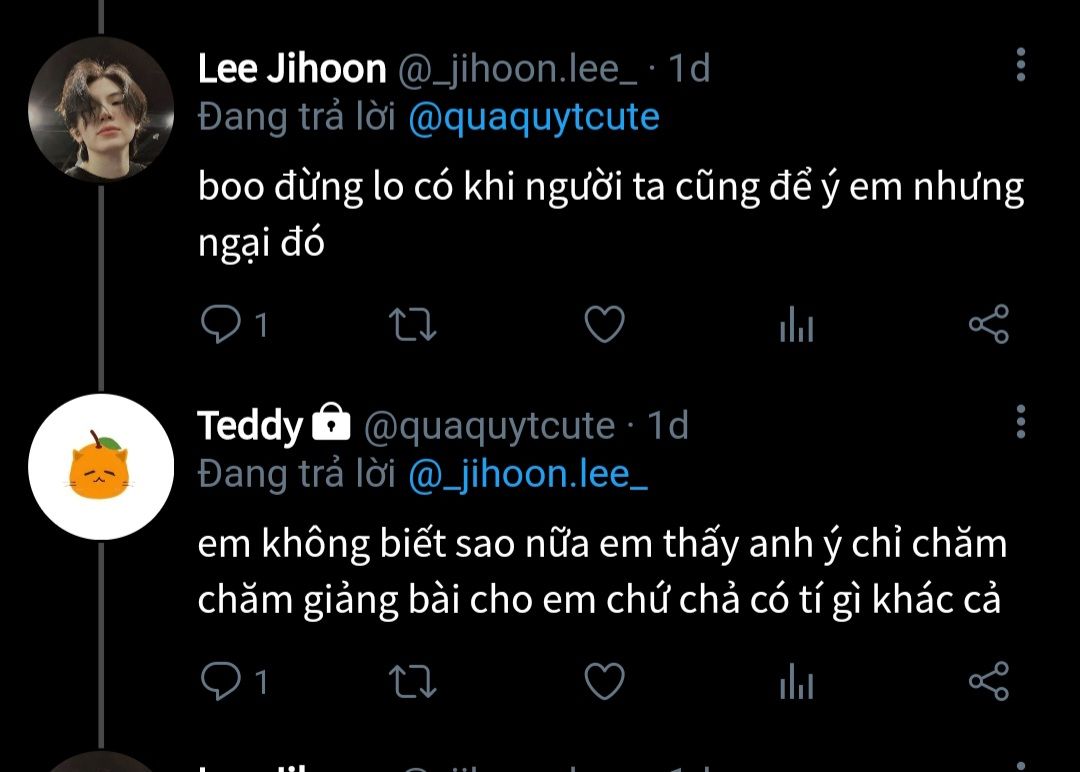Like Lee Jihoon's reply

pos(605,324)
